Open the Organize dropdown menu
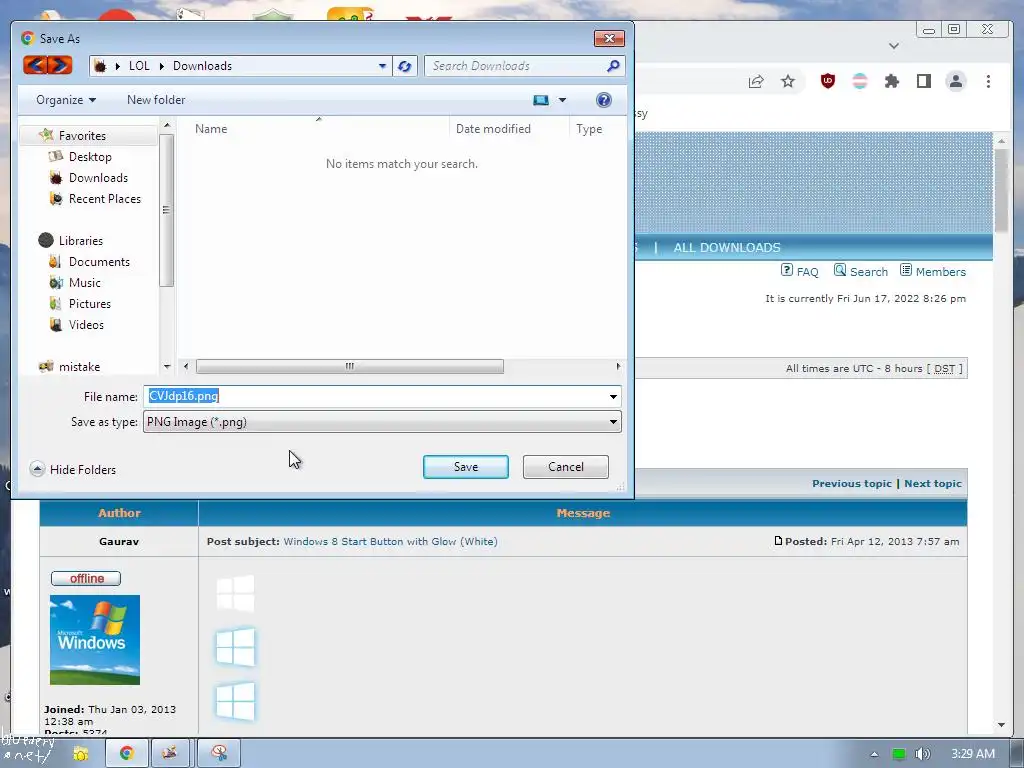Viewport: 1024px width, 768px height. (66, 100)
